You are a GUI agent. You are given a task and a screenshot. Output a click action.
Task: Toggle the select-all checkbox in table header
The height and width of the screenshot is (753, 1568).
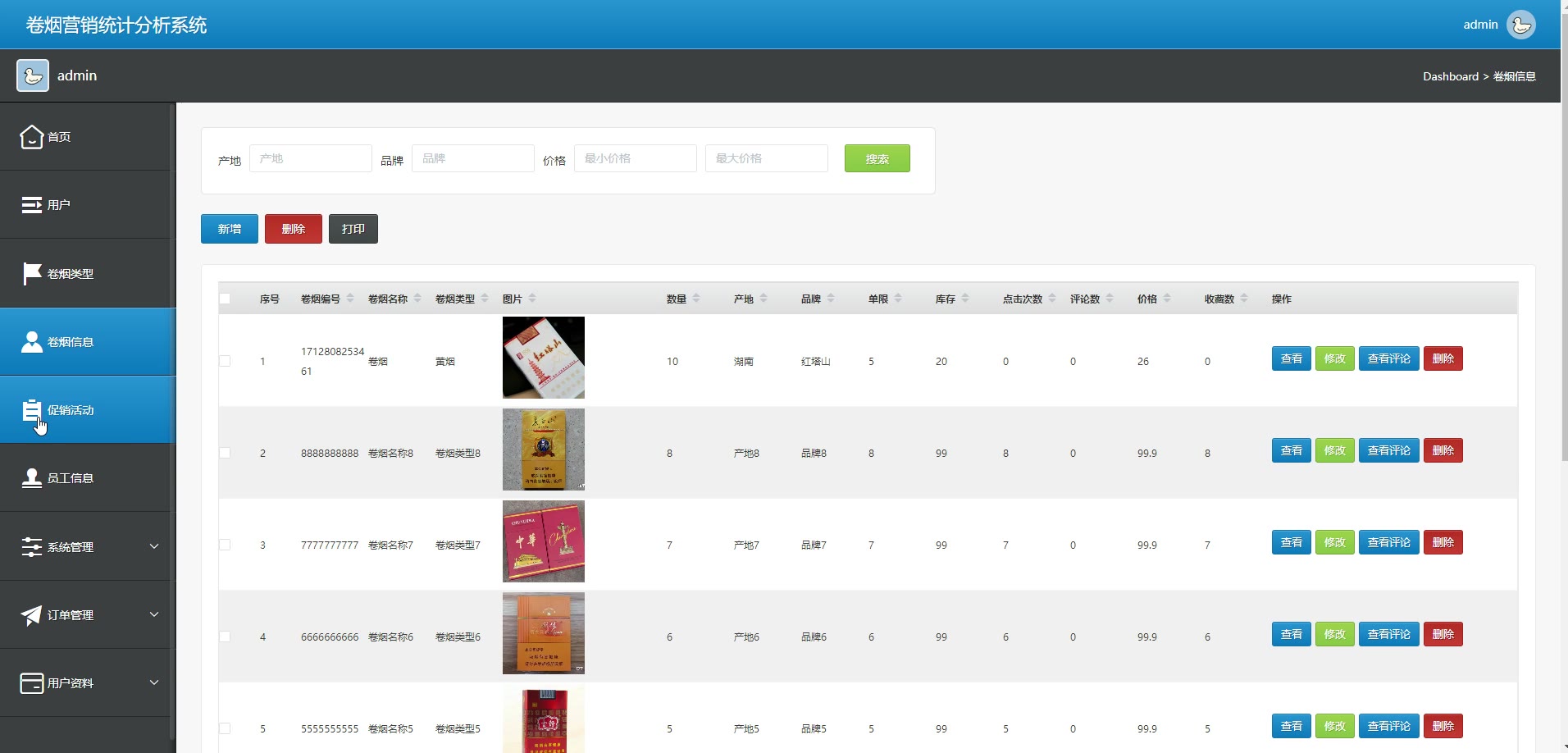point(225,299)
